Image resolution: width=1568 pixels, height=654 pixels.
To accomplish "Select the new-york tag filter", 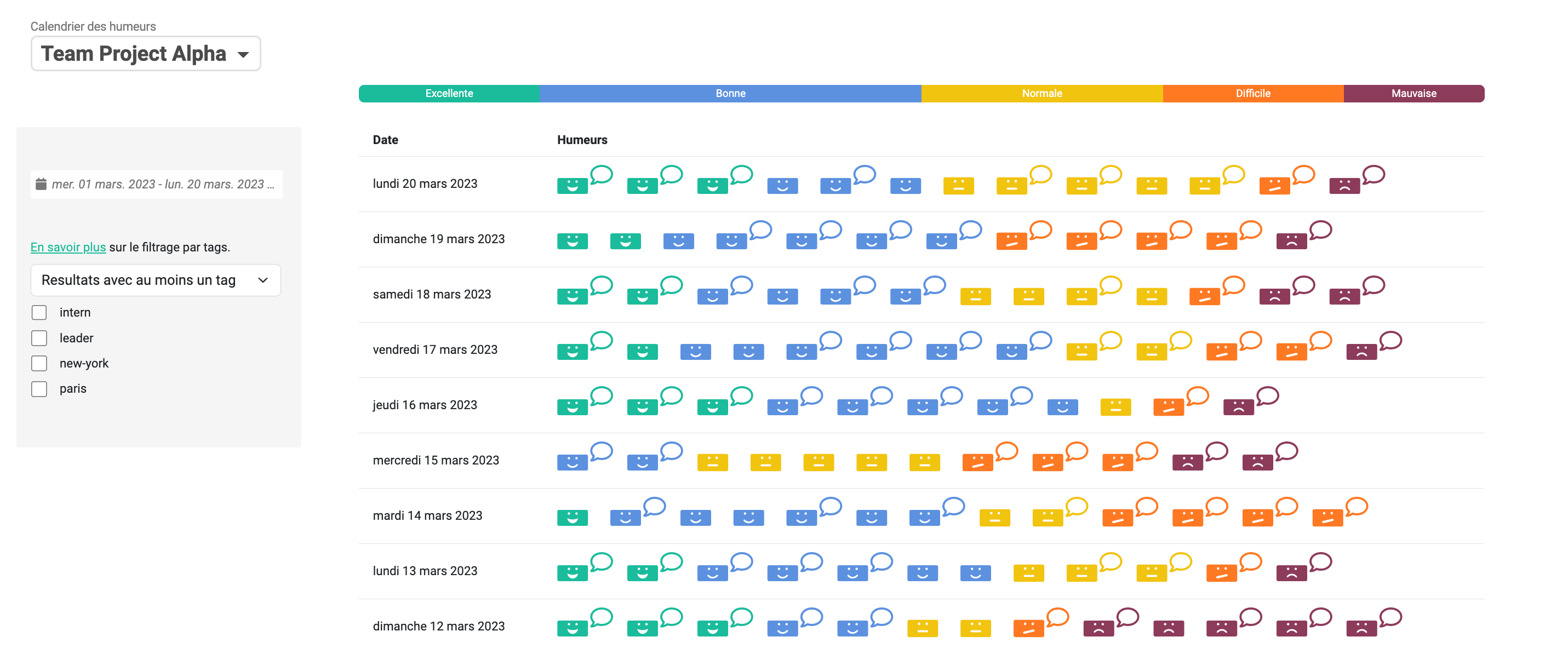I will tap(39, 363).
